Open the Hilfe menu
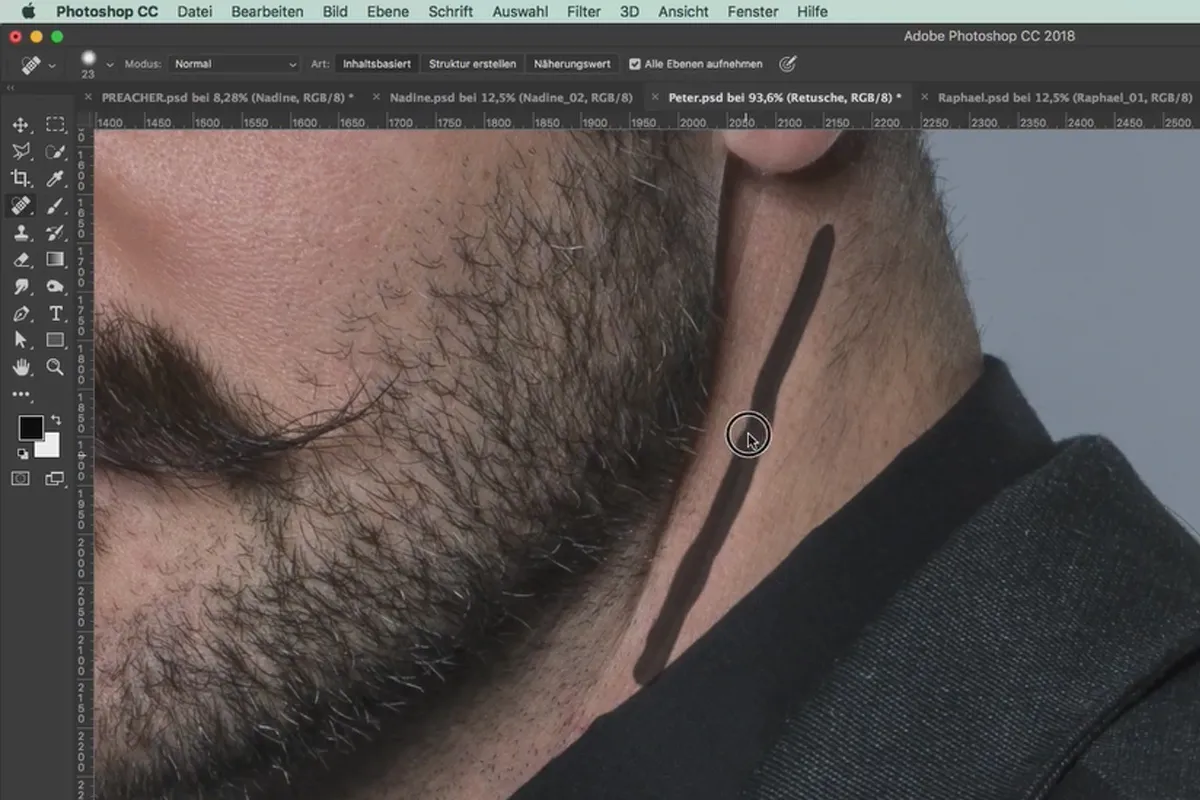The image size is (1200, 800). tap(812, 12)
